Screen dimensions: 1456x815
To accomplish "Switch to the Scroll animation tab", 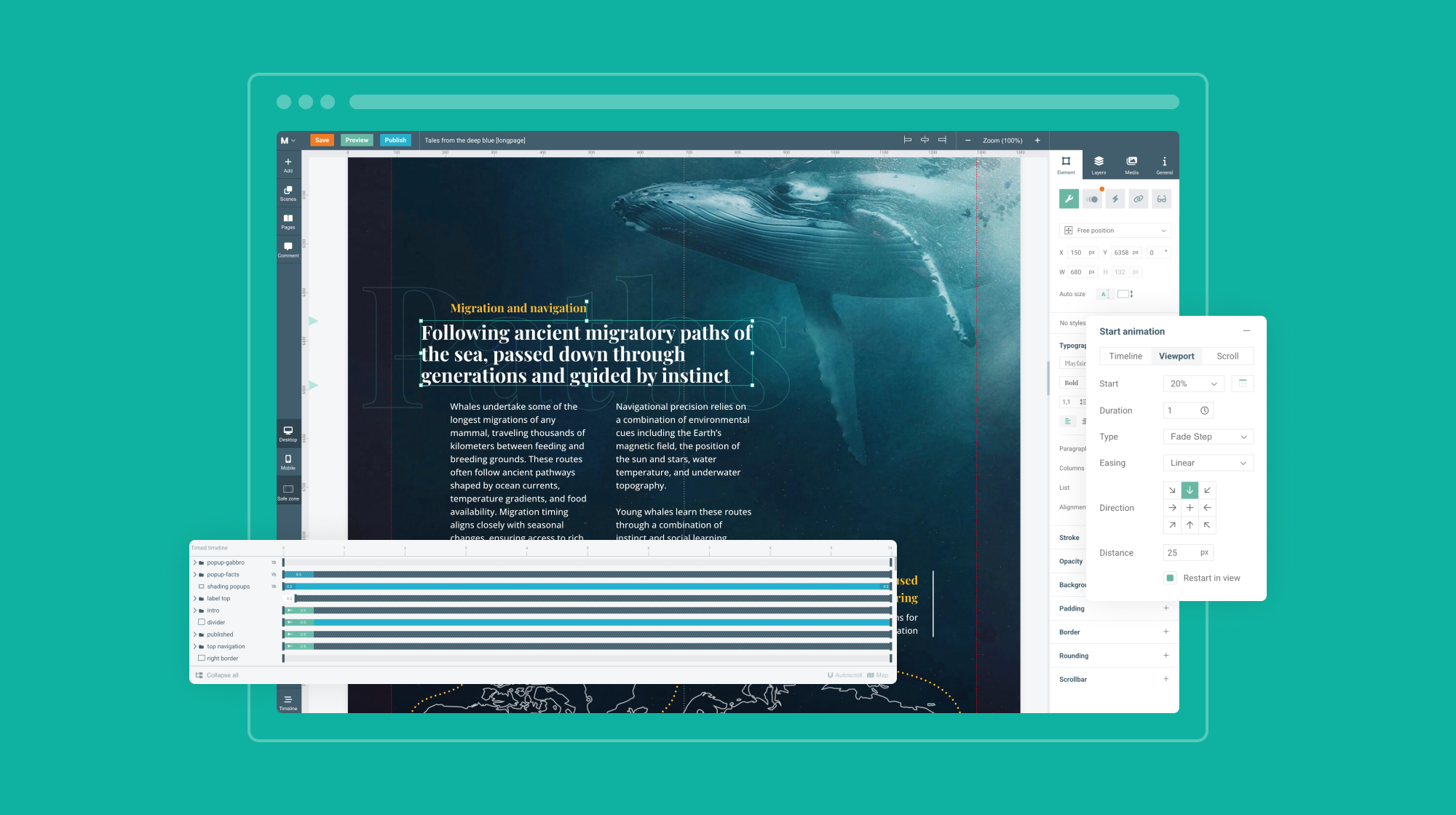I will point(1227,356).
